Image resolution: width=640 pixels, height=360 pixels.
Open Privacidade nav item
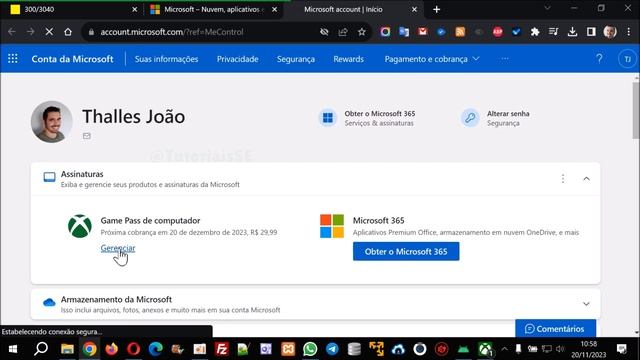tap(238, 59)
